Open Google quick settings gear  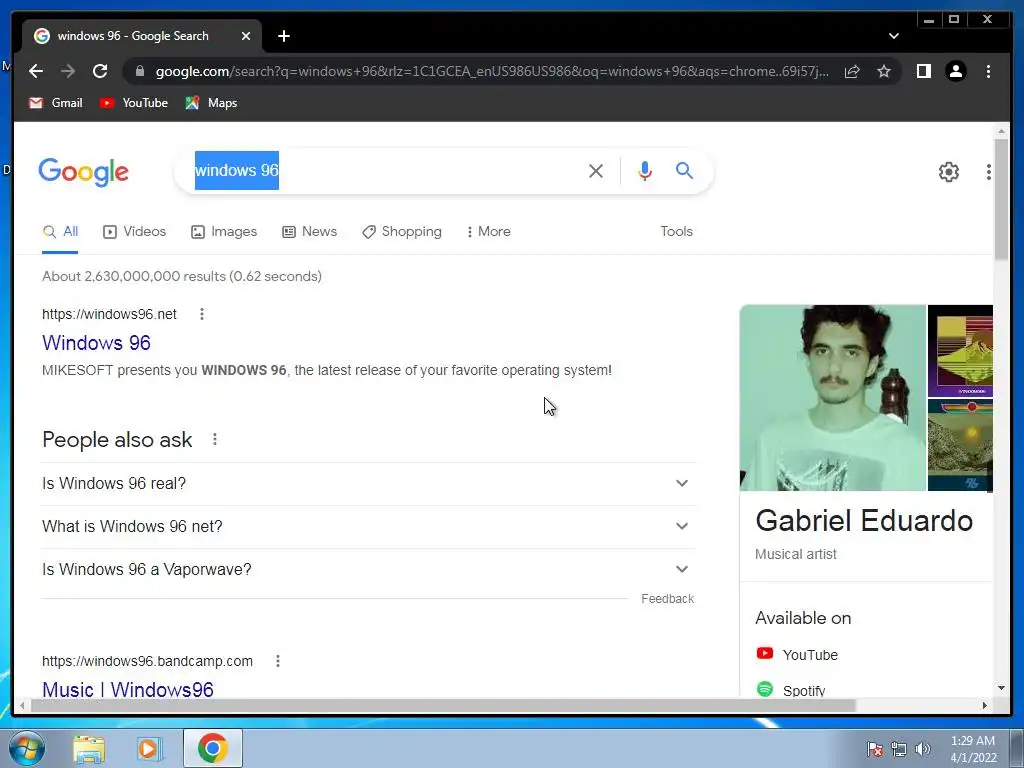pyautogui.click(x=948, y=172)
